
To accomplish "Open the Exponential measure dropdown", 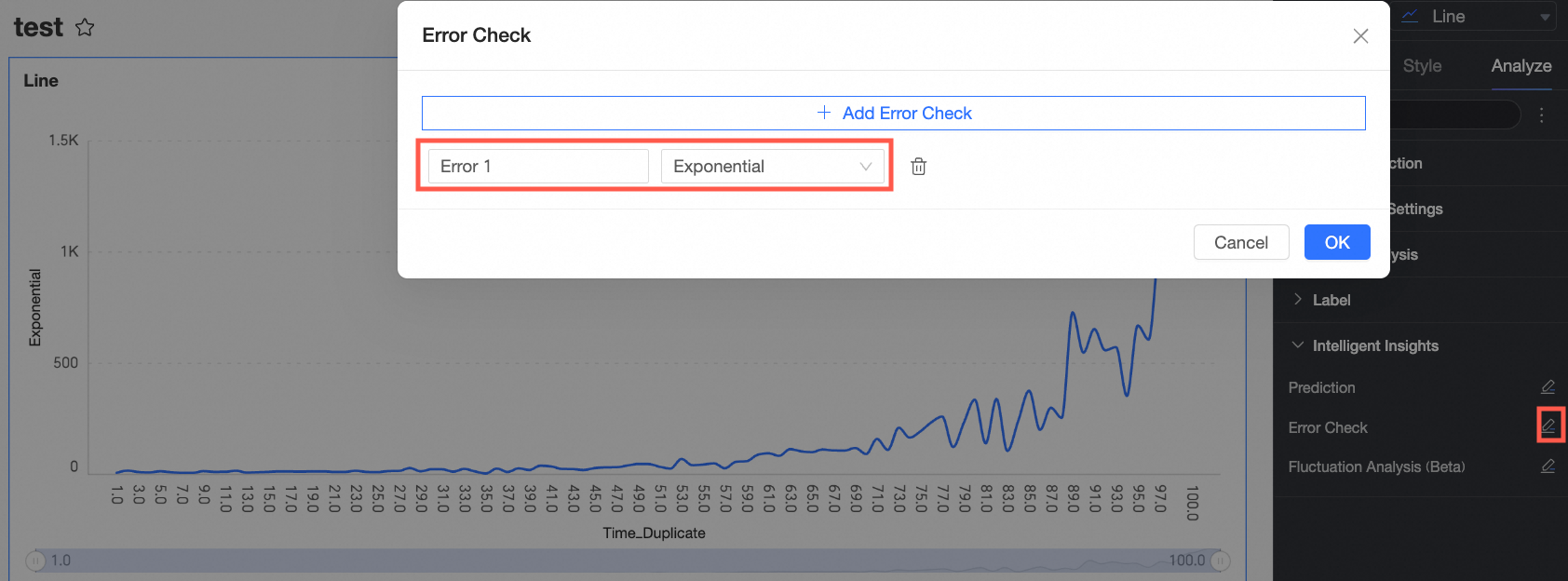I will pyautogui.click(x=772, y=167).
